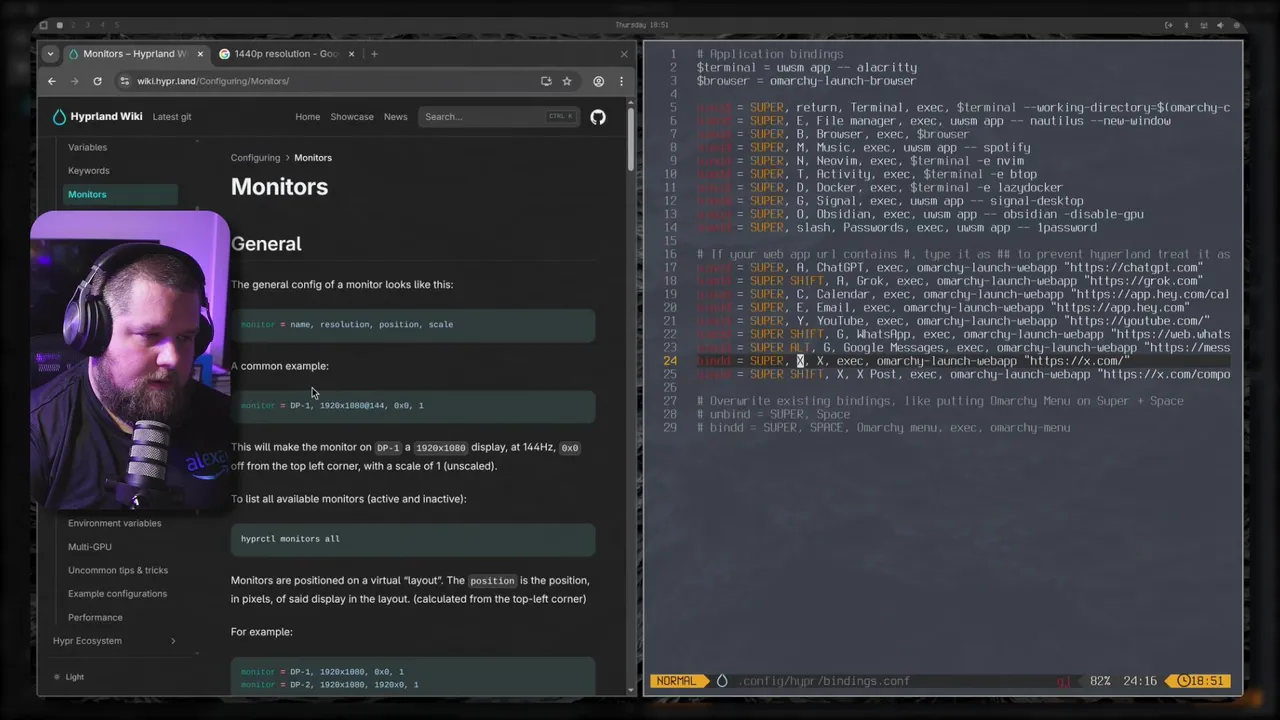Open the browser profile icon
The width and height of the screenshot is (1280, 720).
tap(598, 81)
